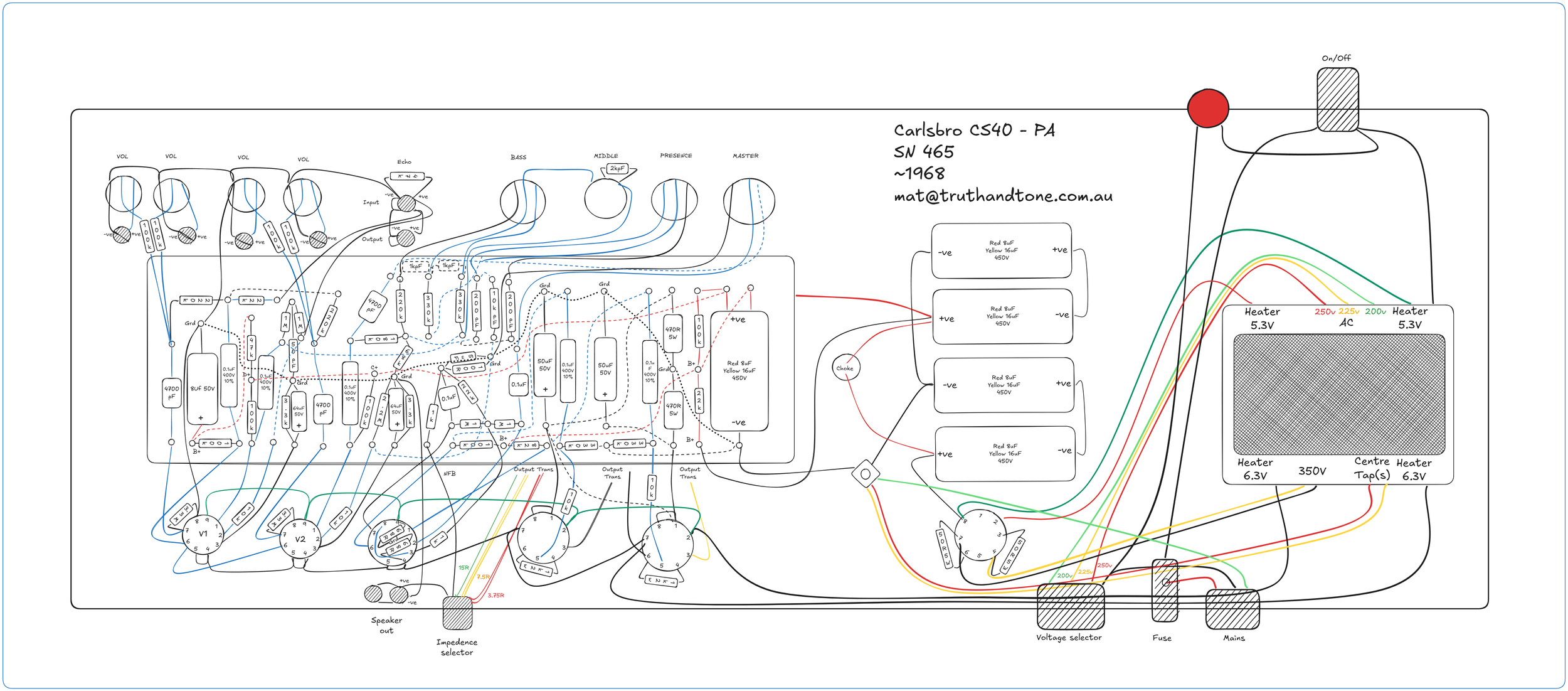Click the 'PRESENCE' label text

[x=675, y=155]
